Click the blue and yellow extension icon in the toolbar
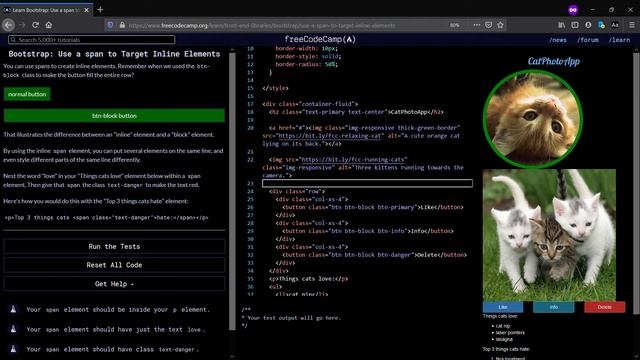This screenshot has height=360, width=640. click(x=601, y=25)
